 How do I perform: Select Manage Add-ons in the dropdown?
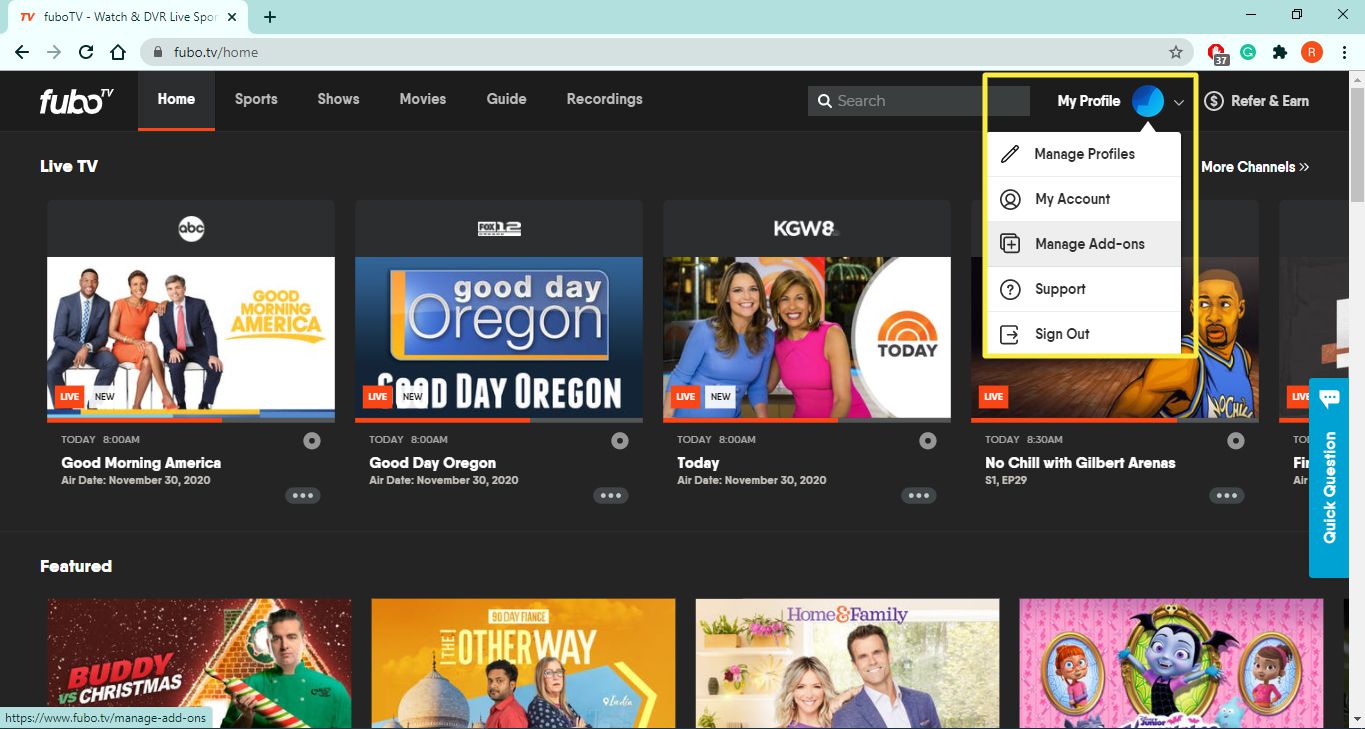(1084, 244)
